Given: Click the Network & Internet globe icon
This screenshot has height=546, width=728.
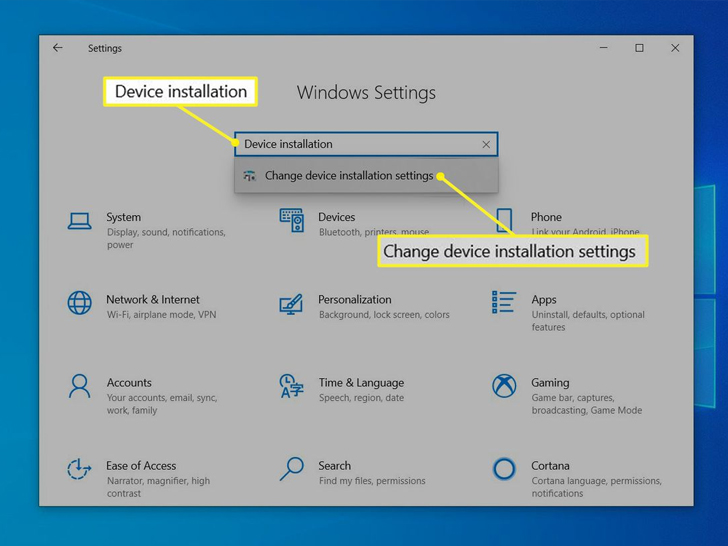Looking at the screenshot, I should [79, 303].
